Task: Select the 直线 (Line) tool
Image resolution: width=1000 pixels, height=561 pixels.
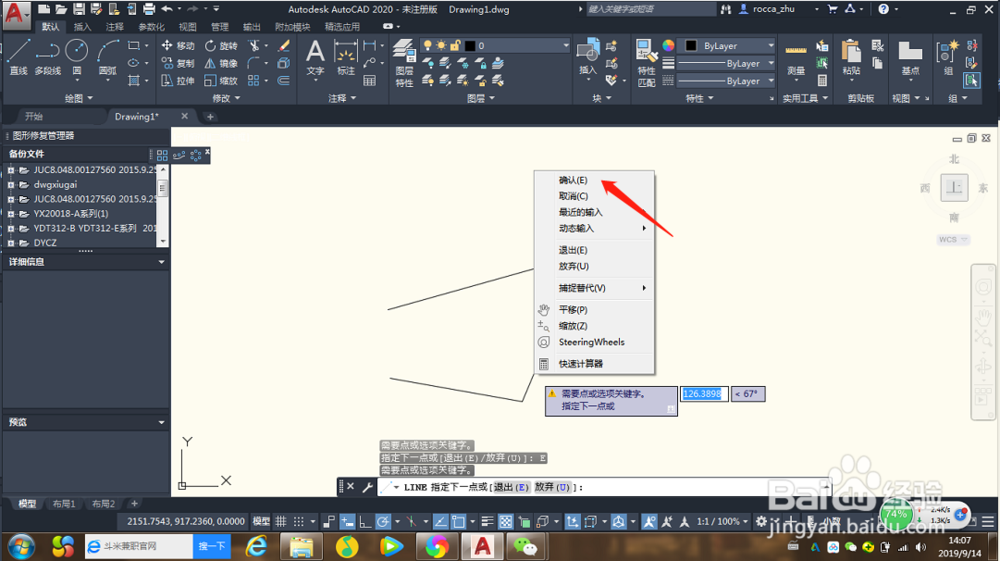Action: click(18, 57)
